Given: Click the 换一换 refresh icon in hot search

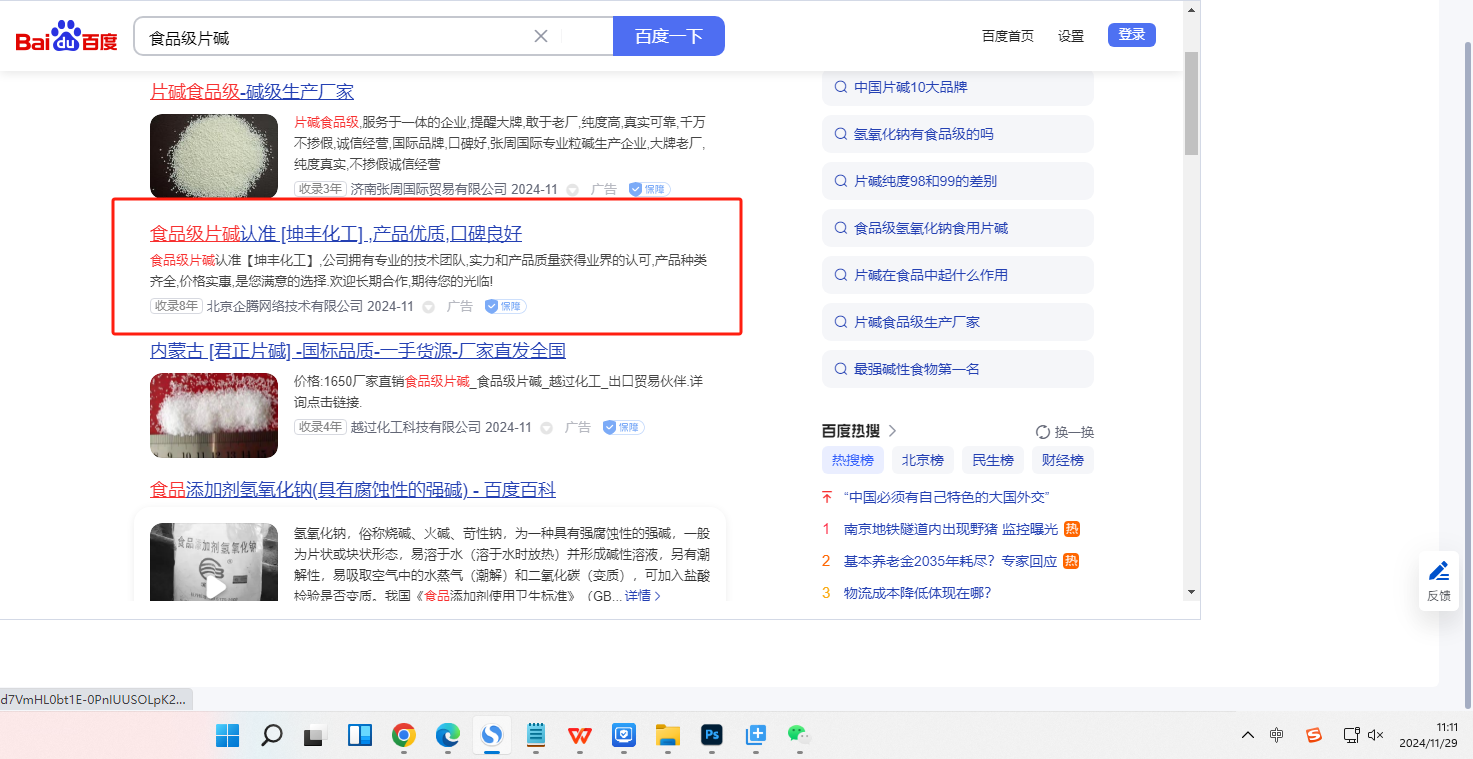Looking at the screenshot, I should [x=1043, y=432].
